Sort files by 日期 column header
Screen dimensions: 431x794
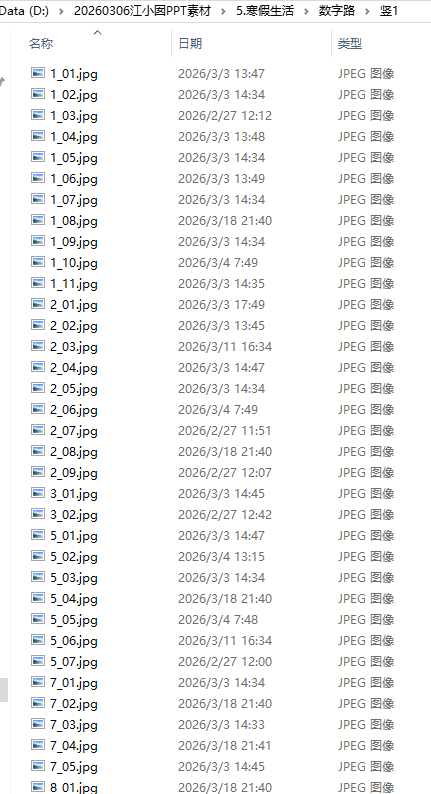(190, 44)
